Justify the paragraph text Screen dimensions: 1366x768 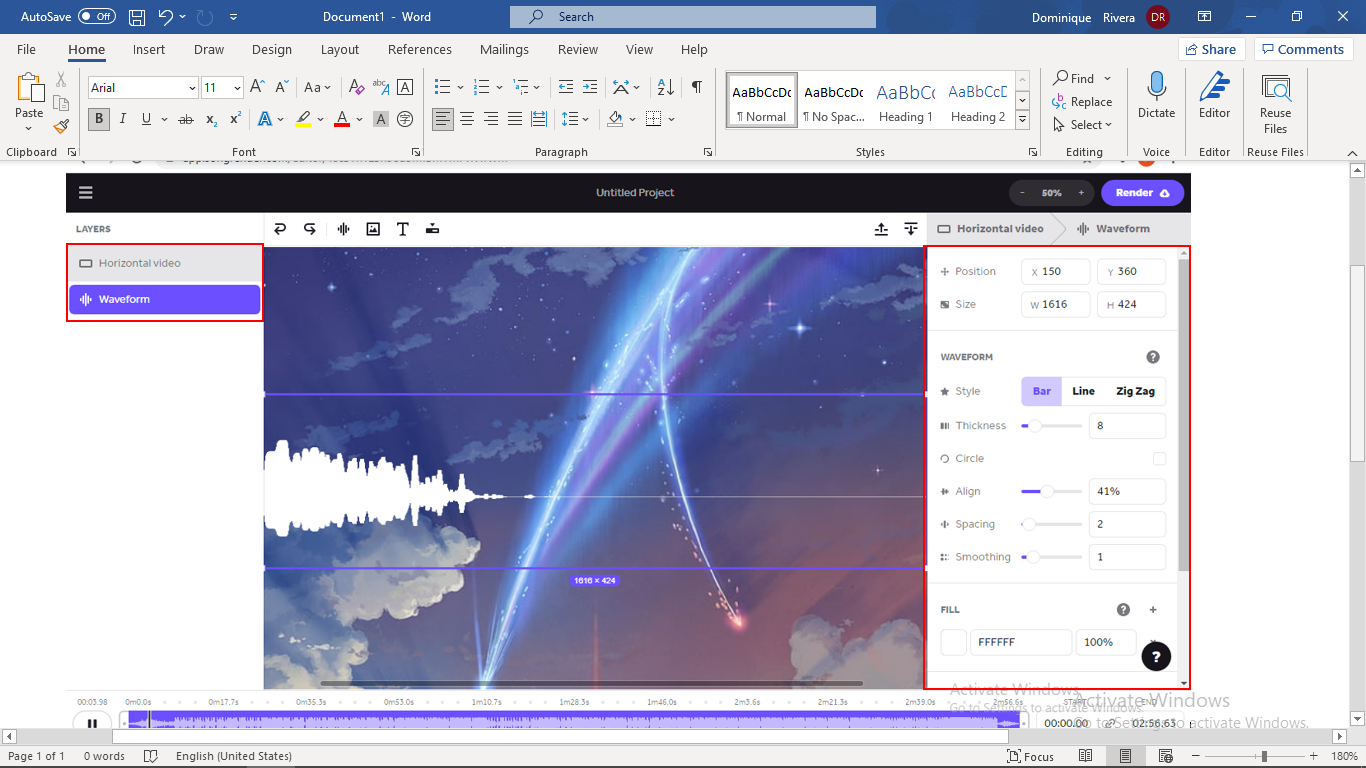point(515,119)
